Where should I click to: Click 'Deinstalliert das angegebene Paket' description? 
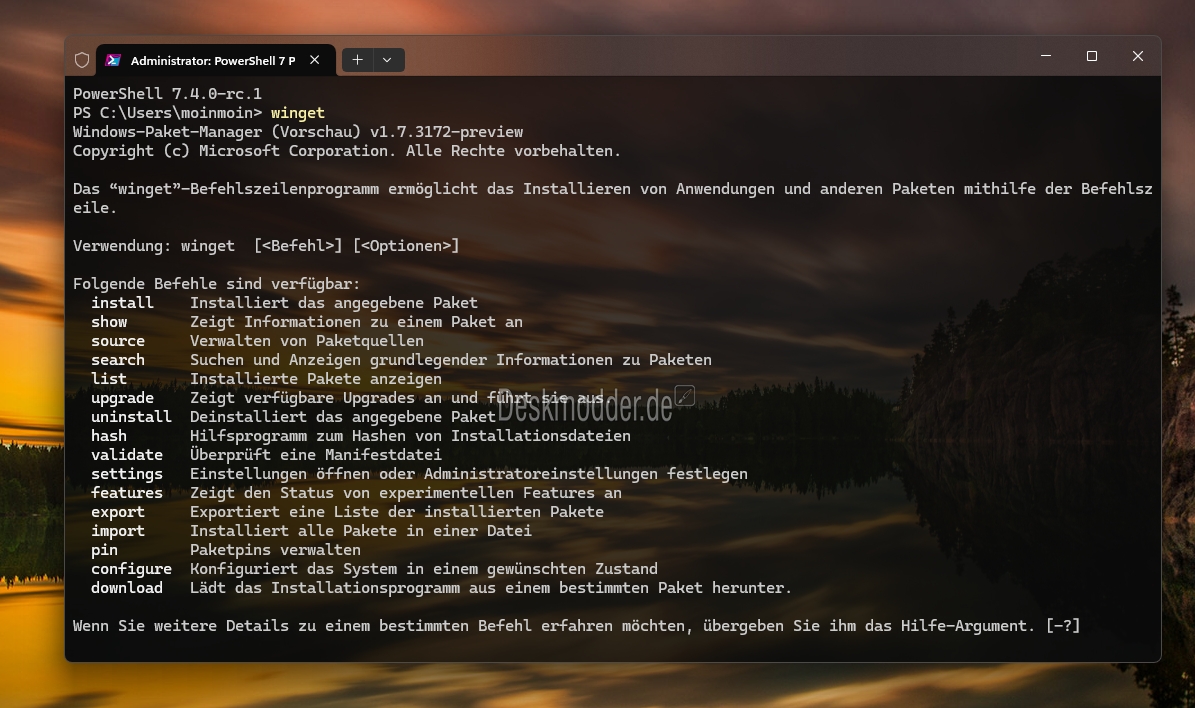click(343, 417)
